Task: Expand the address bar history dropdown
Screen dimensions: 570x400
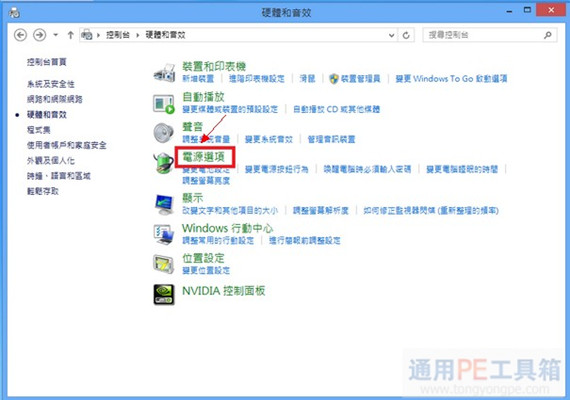Action: point(392,35)
